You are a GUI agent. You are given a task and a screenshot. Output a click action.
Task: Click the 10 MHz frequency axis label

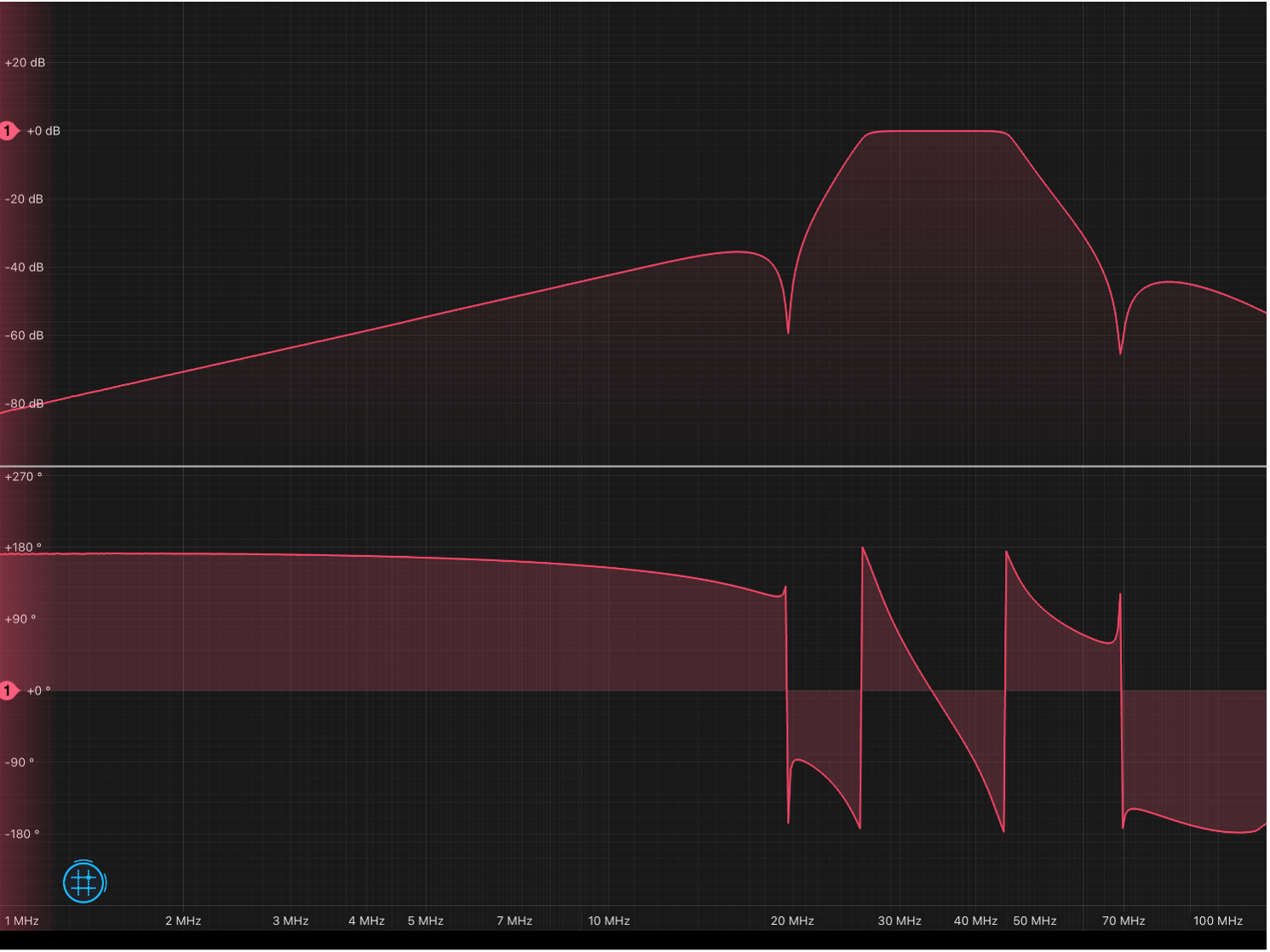(x=609, y=920)
